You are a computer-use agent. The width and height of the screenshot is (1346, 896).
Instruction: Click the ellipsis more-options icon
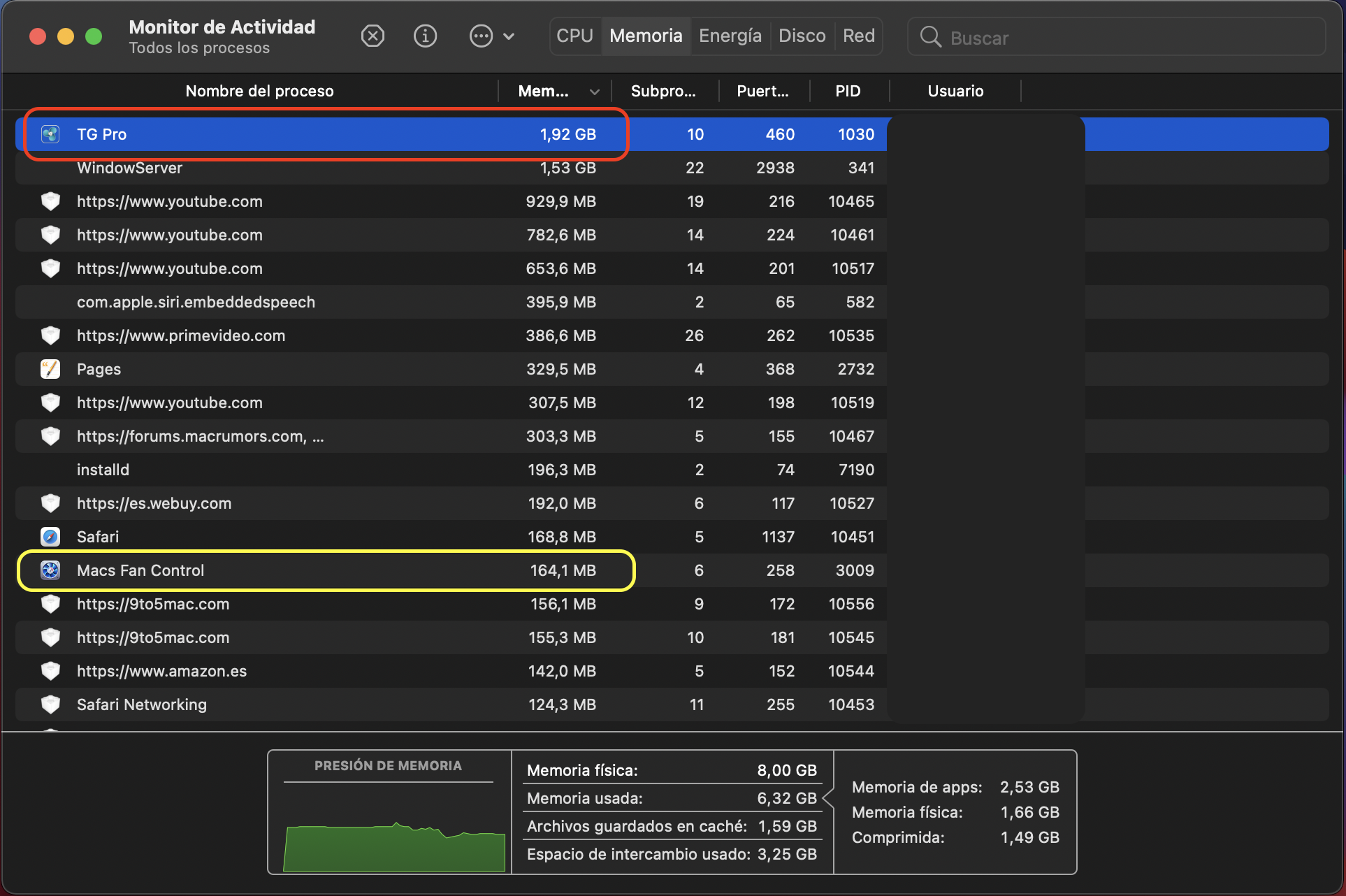[x=481, y=36]
